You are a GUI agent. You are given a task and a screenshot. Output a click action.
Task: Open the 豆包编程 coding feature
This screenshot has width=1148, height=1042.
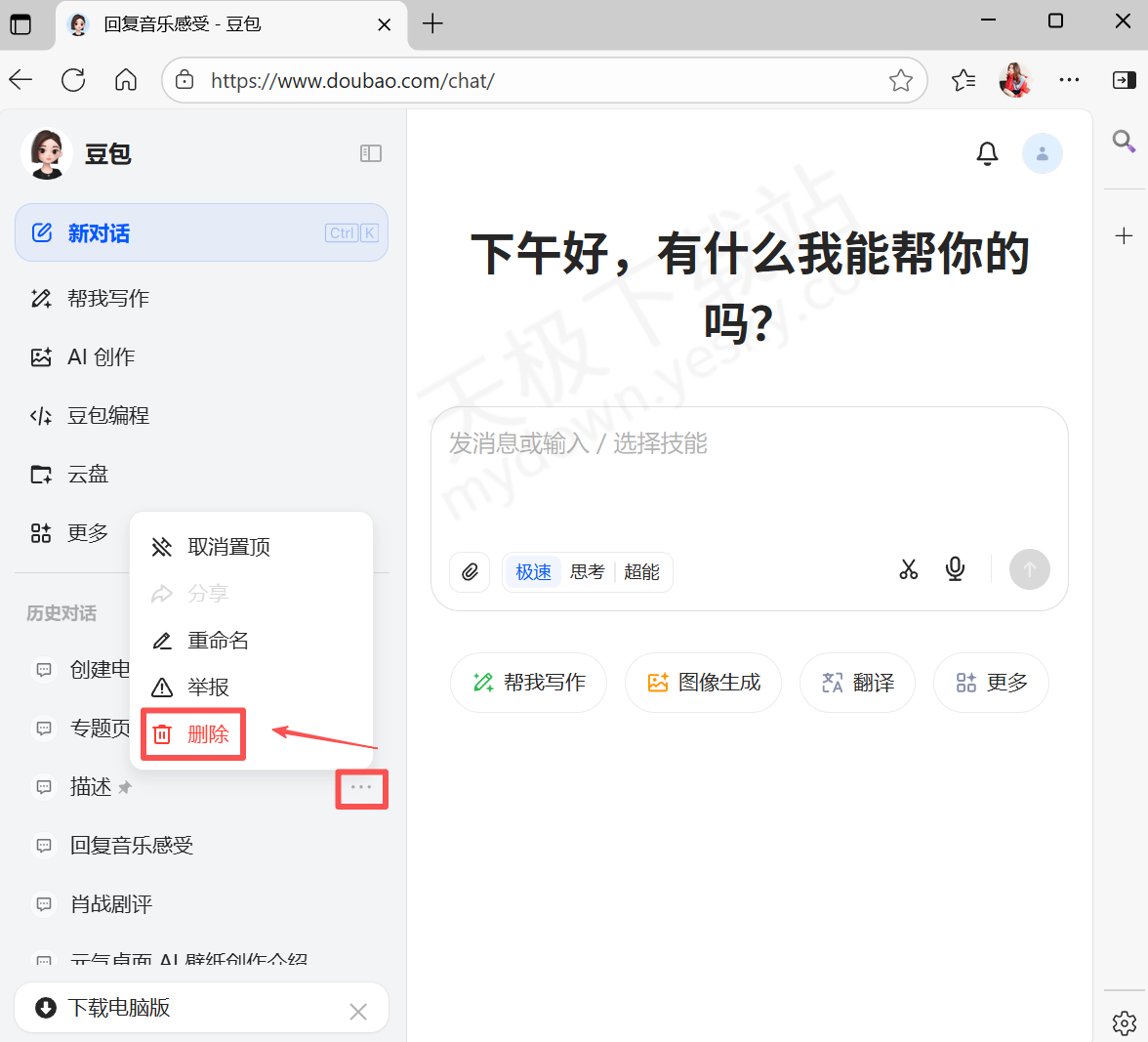pos(108,415)
